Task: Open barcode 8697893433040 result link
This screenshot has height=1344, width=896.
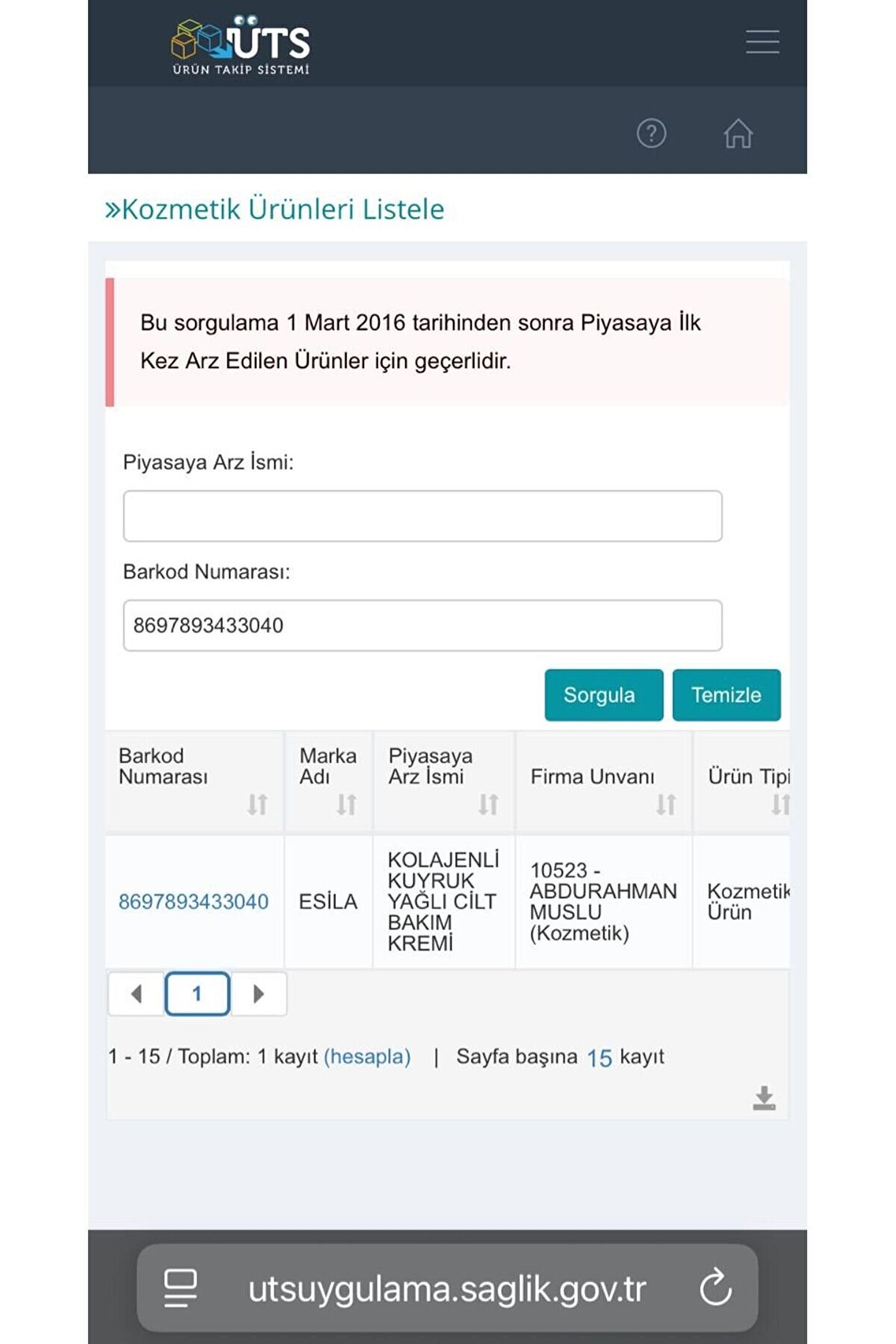Action: tap(194, 902)
